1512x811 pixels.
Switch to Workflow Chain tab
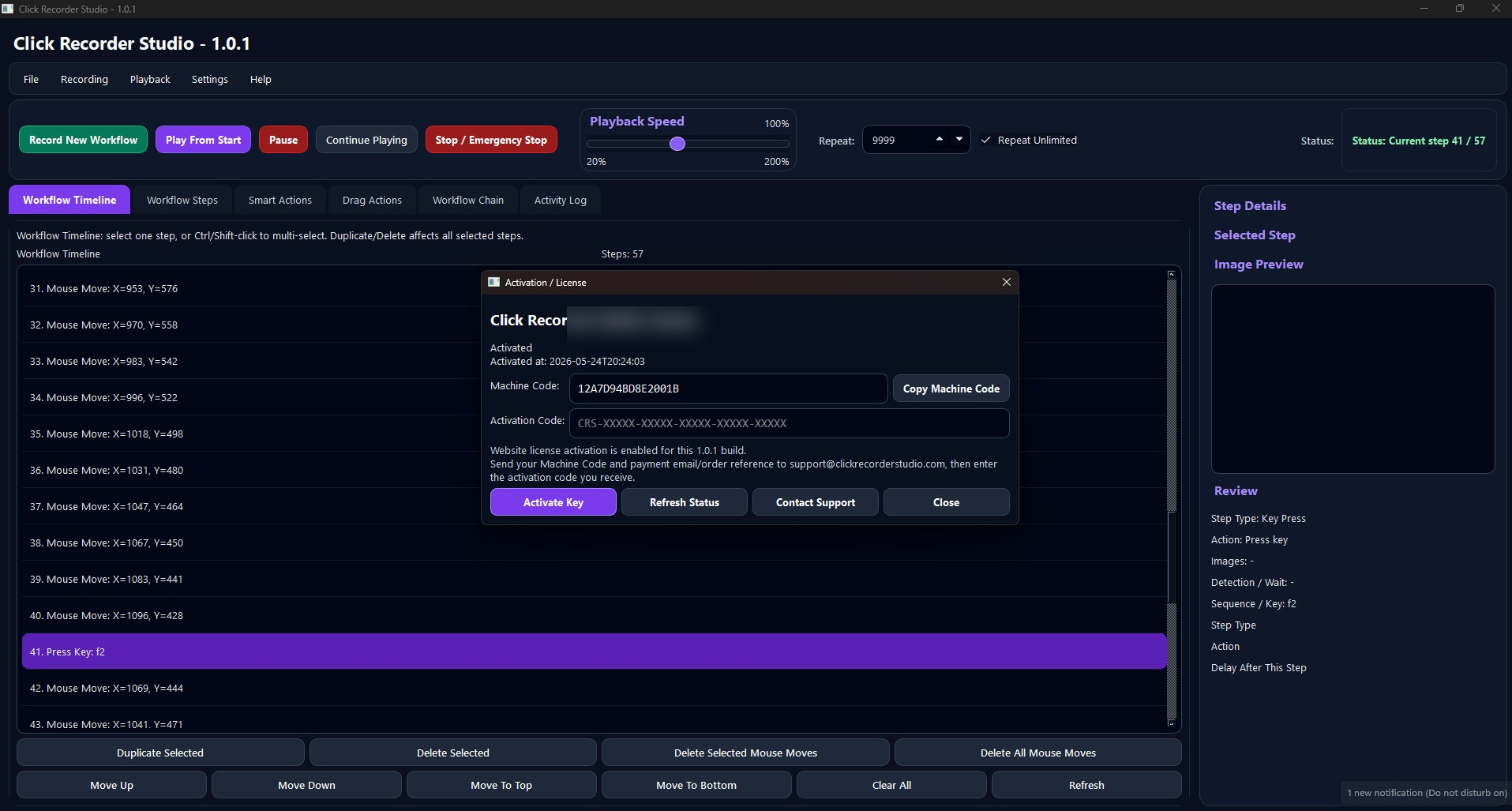[468, 200]
